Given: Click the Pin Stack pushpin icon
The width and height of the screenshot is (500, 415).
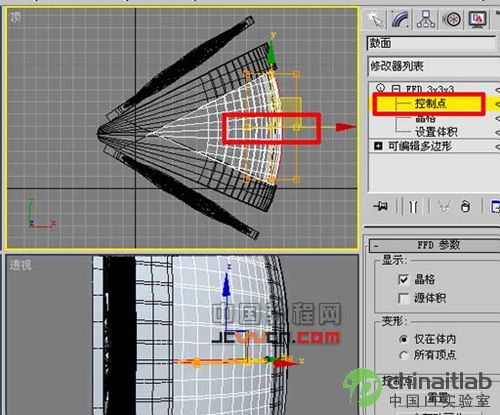Looking at the screenshot, I should [380, 206].
